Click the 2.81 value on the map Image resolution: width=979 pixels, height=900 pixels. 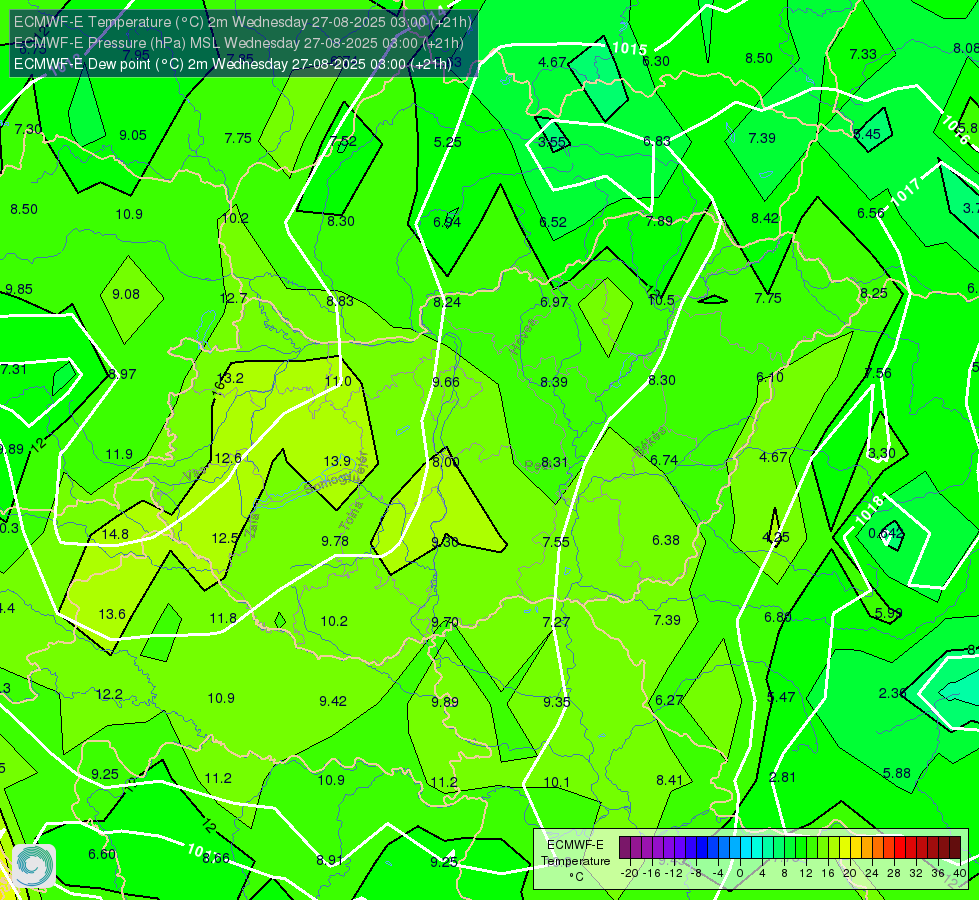[x=782, y=777]
